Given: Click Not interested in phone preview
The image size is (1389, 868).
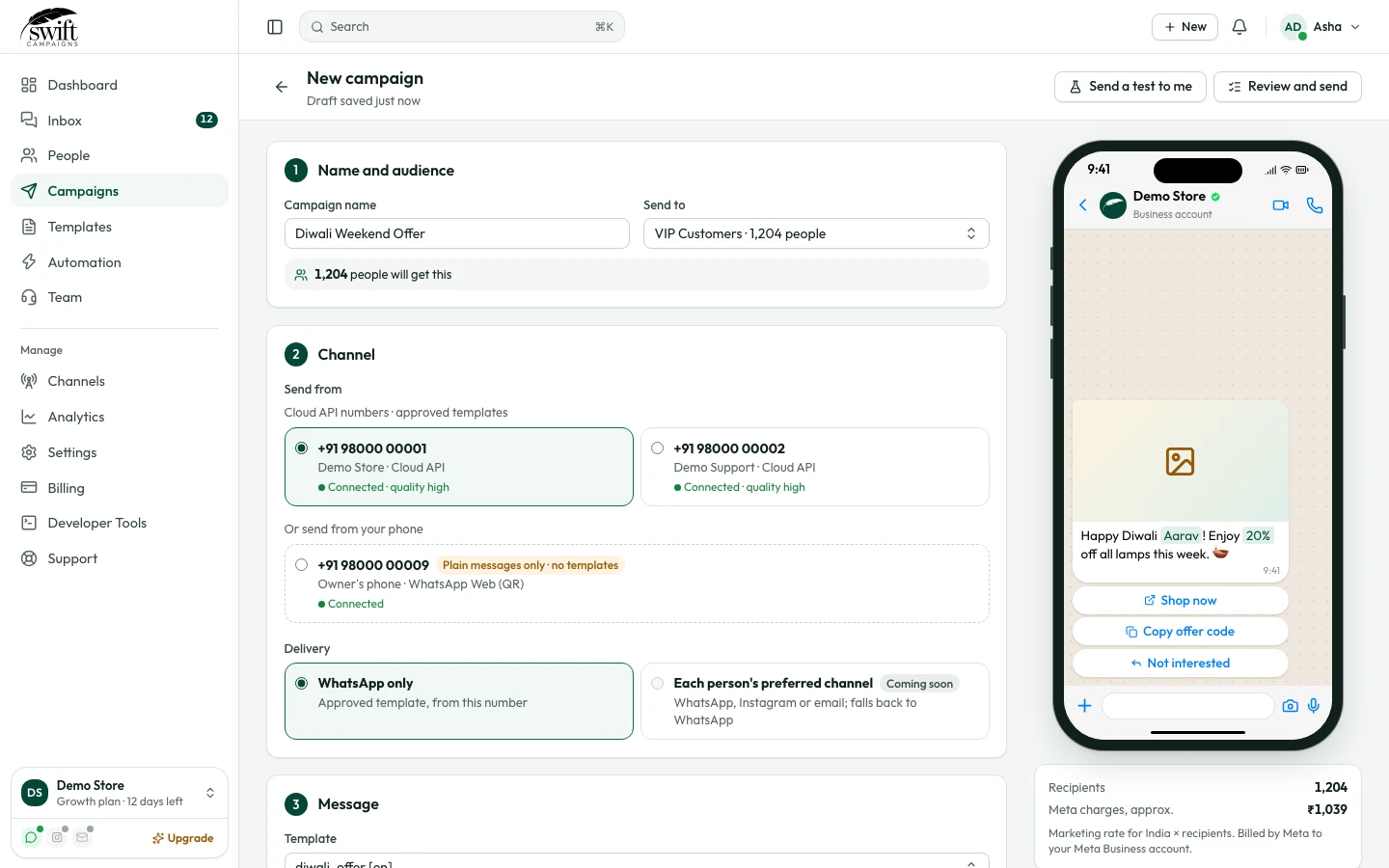Looking at the screenshot, I should 1180,664.
